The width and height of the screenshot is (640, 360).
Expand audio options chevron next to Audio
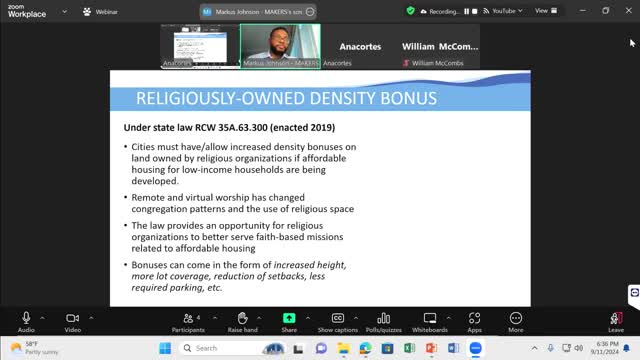click(x=42, y=318)
